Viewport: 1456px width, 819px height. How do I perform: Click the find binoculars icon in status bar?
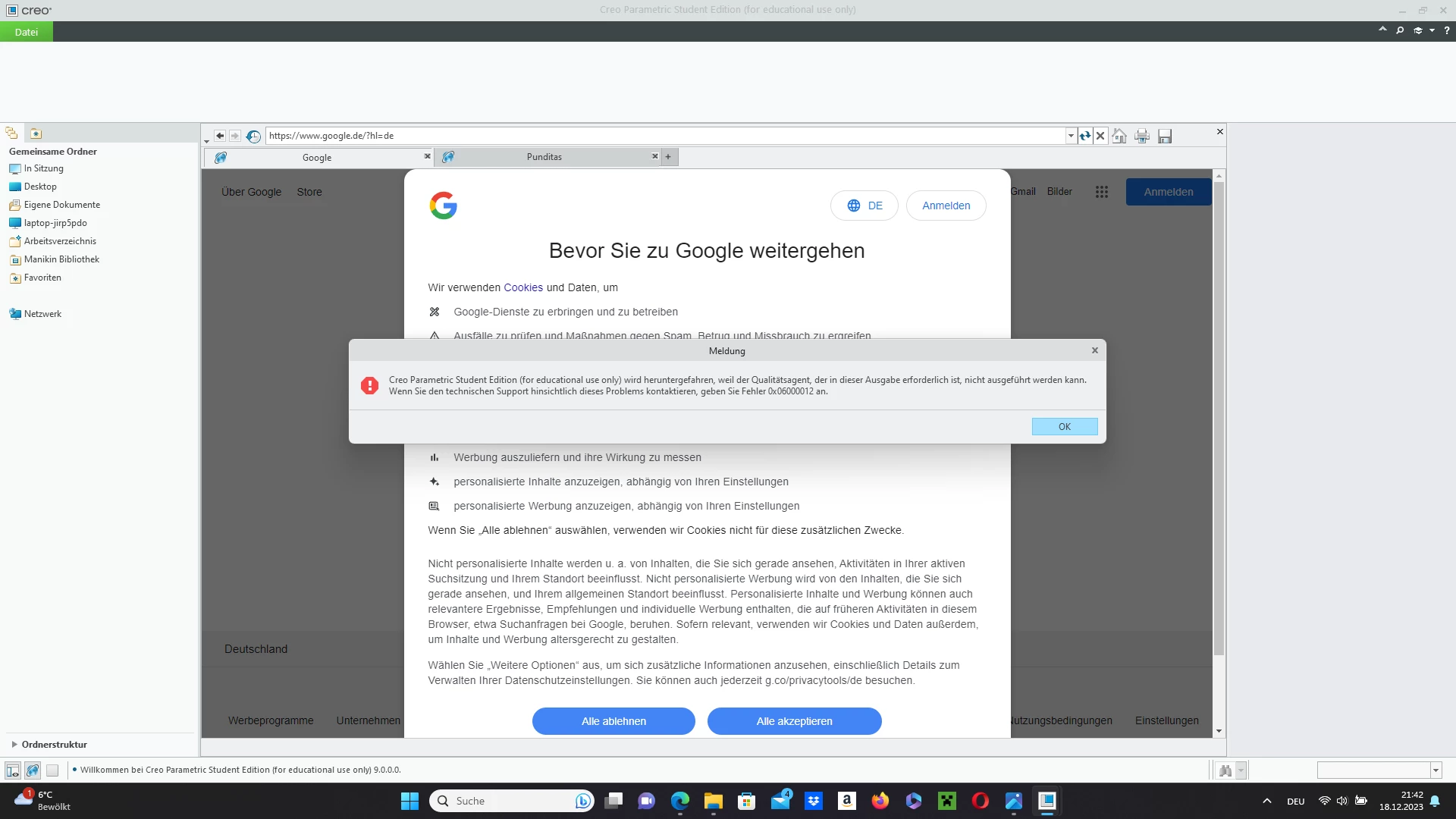pos(1225,770)
